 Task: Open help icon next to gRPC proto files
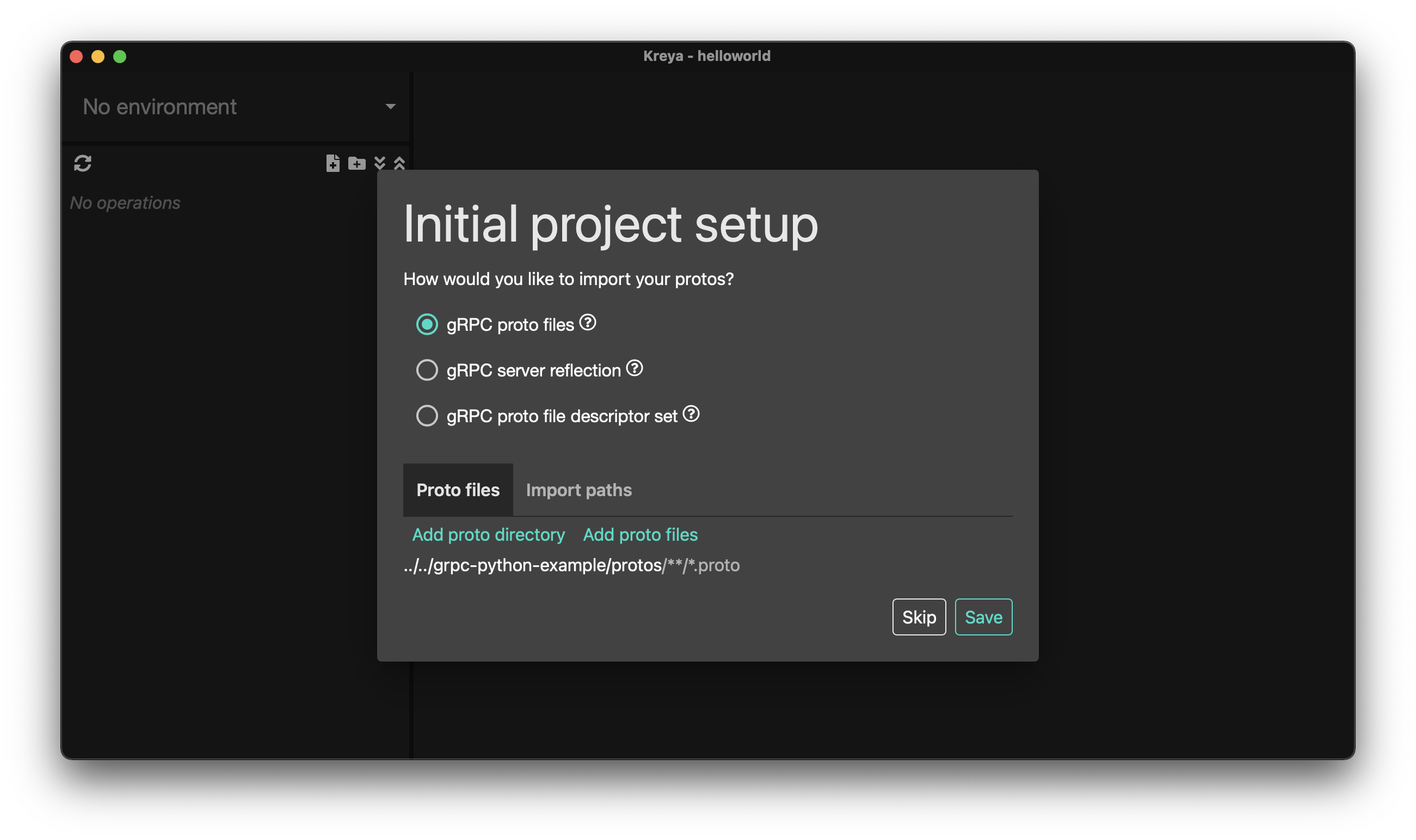click(x=588, y=323)
